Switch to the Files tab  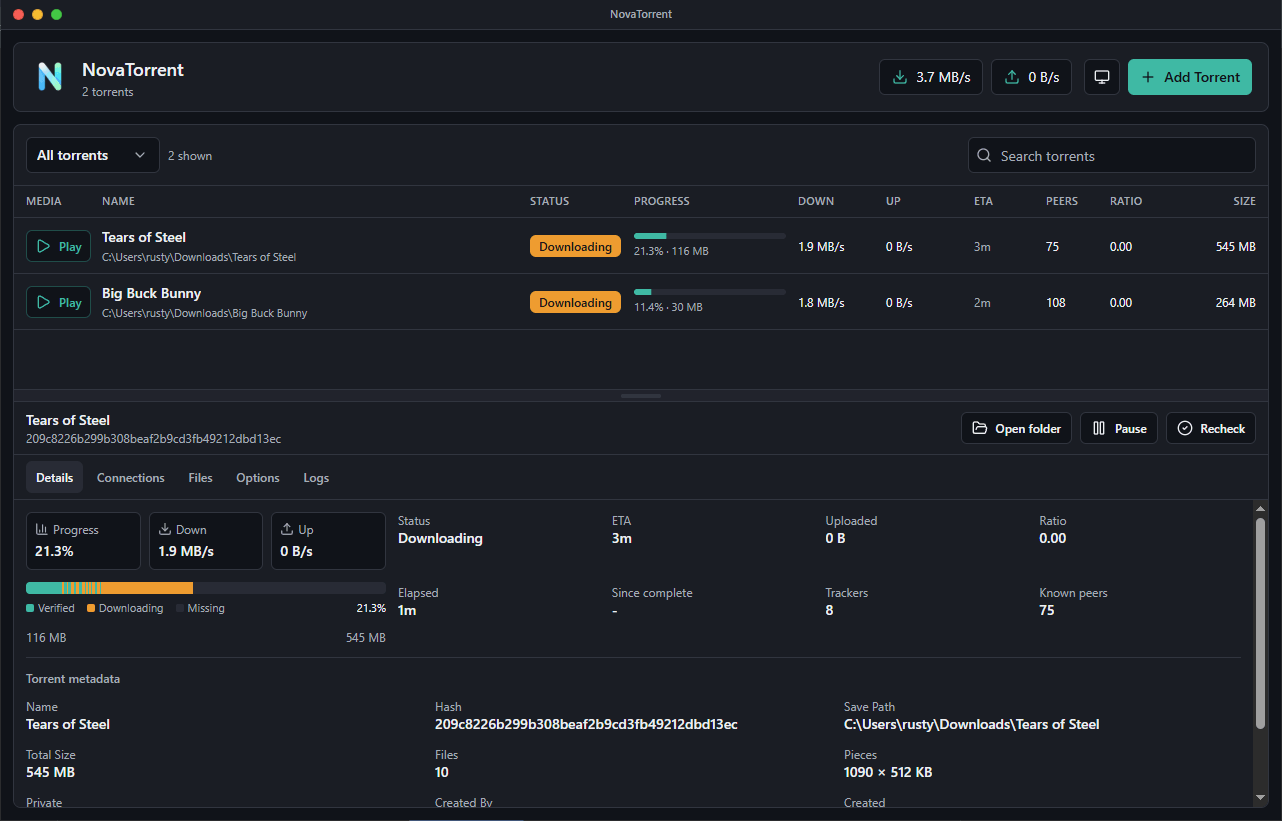point(200,478)
